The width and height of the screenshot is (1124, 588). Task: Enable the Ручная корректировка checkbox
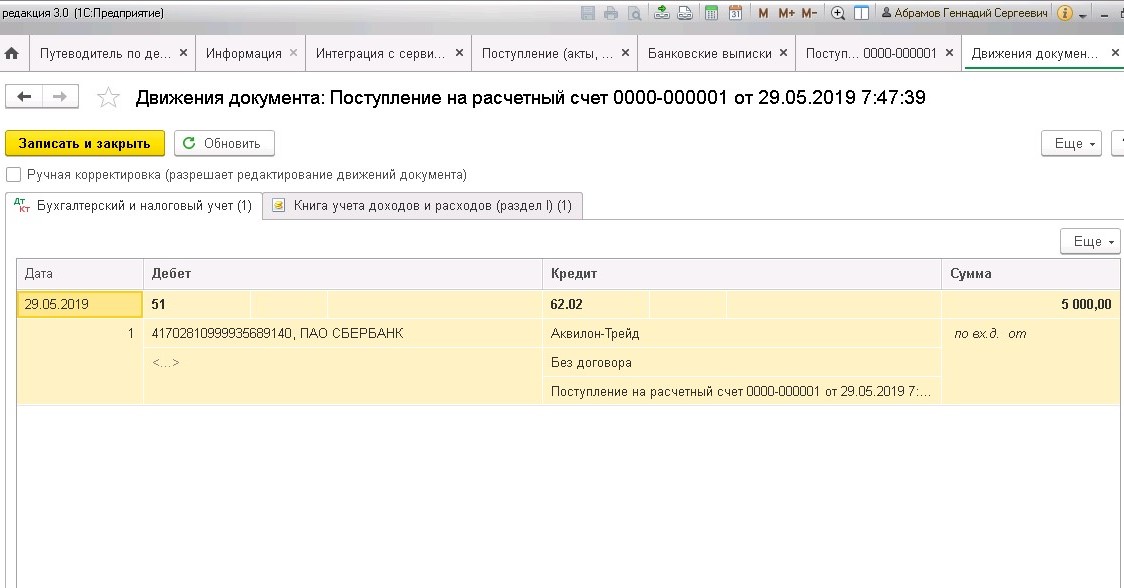point(14,175)
